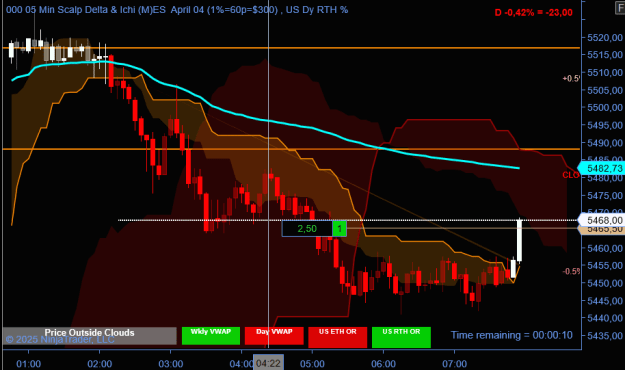Screen dimensions: 625x370
Task: Click the 5500,00 price axis label
Action: tap(605, 107)
